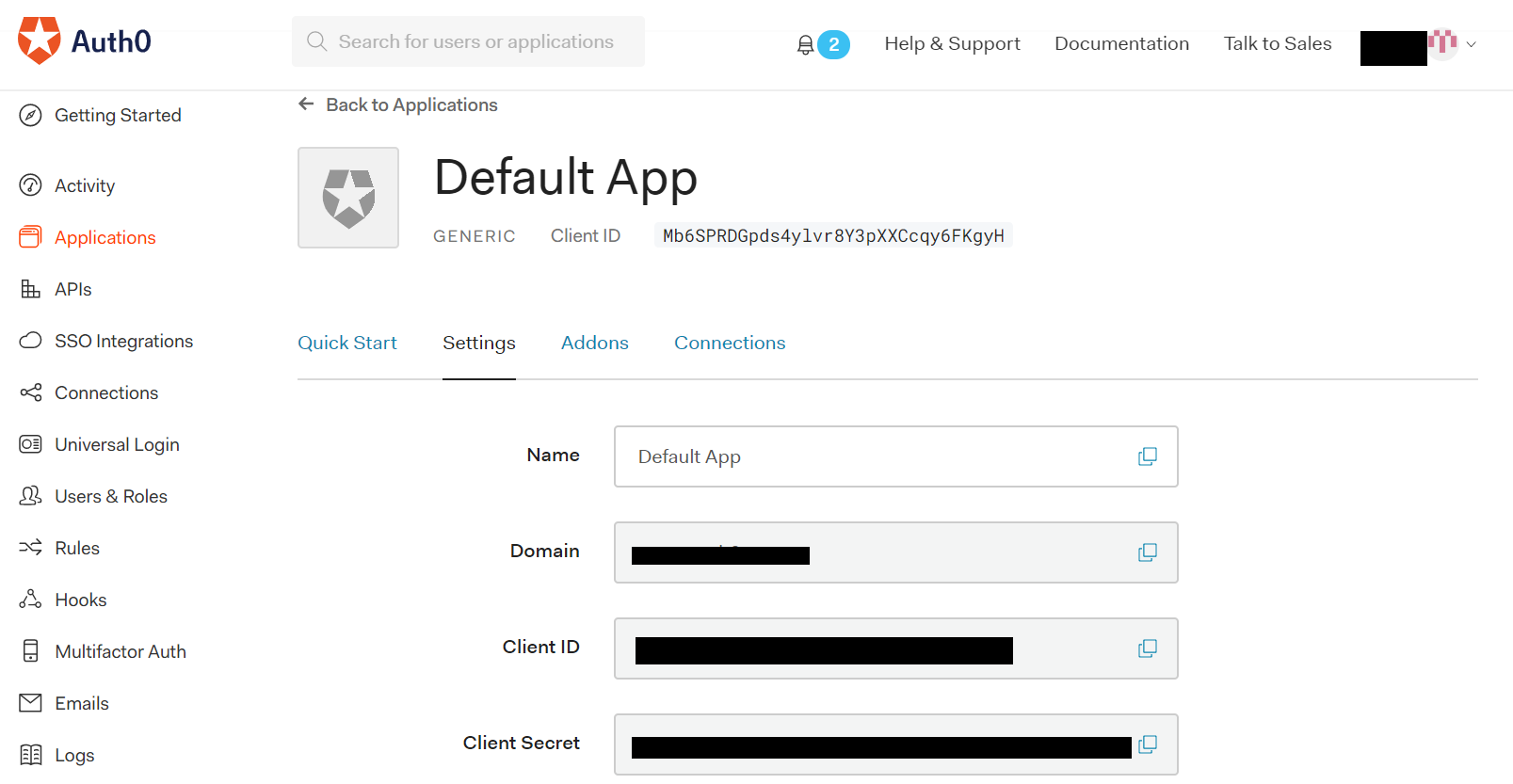The height and width of the screenshot is (784, 1513).
Task: Click the Multifactor Auth phone icon
Action: pyautogui.click(x=30, y=651)
